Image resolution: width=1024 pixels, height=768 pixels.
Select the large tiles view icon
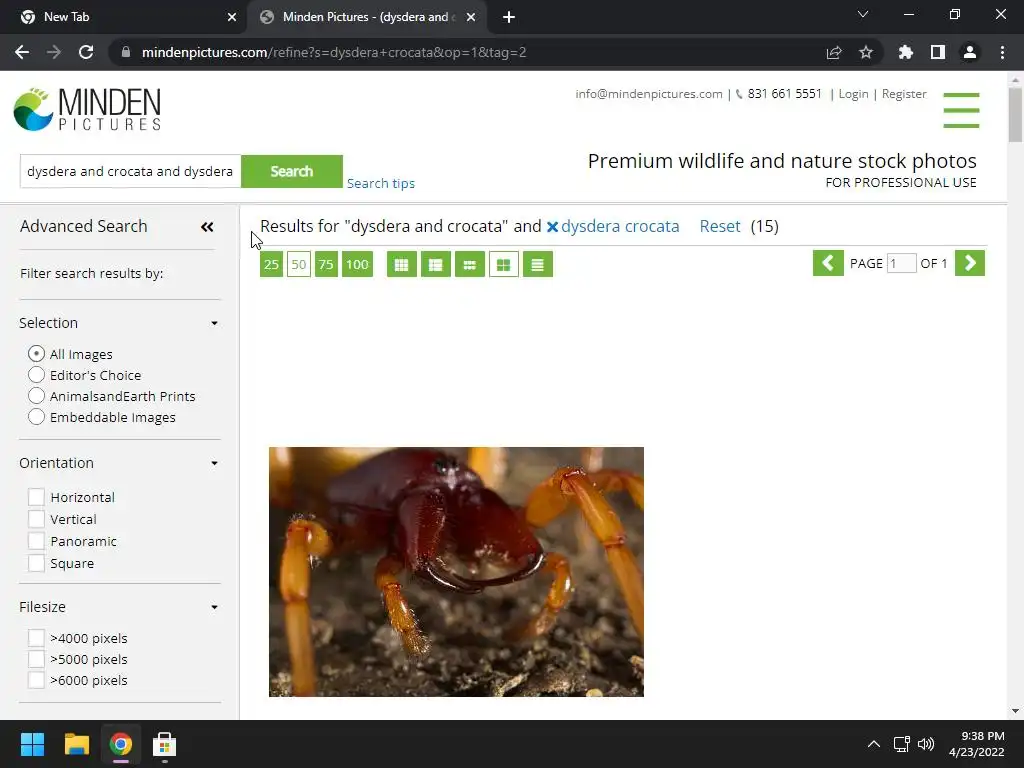[504, 264]
